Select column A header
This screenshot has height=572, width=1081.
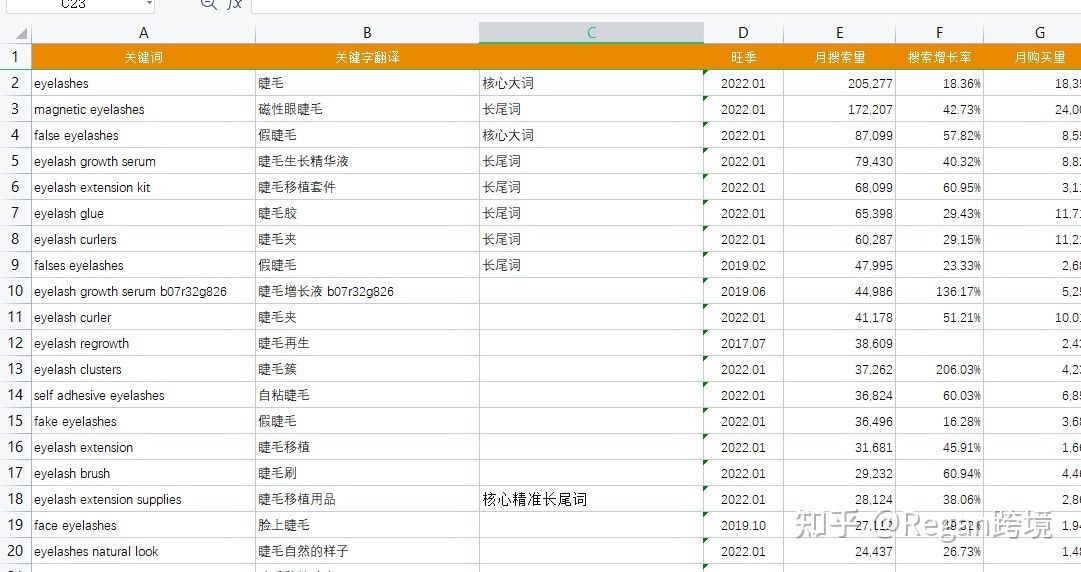(143, 33)
